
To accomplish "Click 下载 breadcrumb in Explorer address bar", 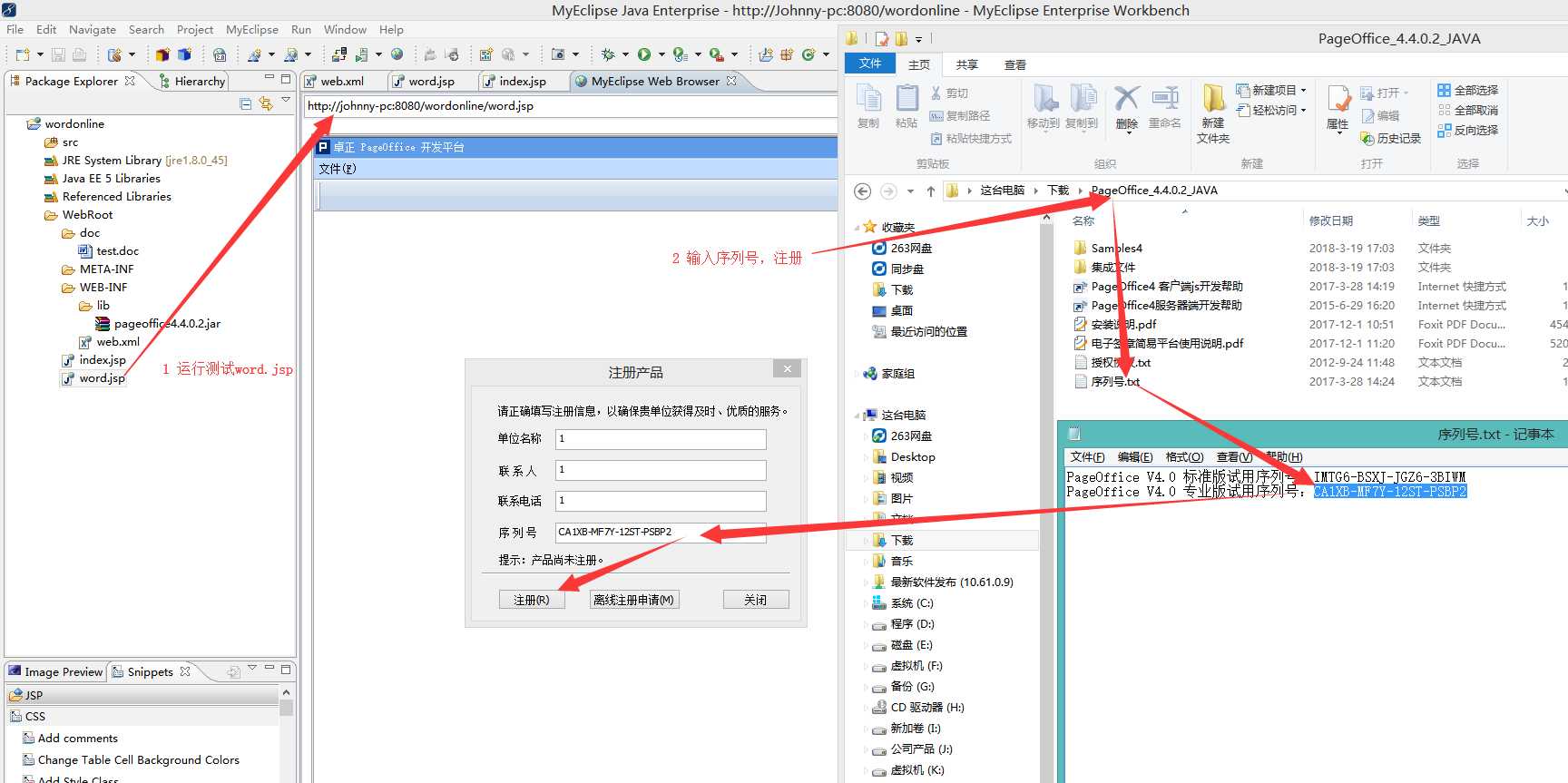I will coord(1058,191).
